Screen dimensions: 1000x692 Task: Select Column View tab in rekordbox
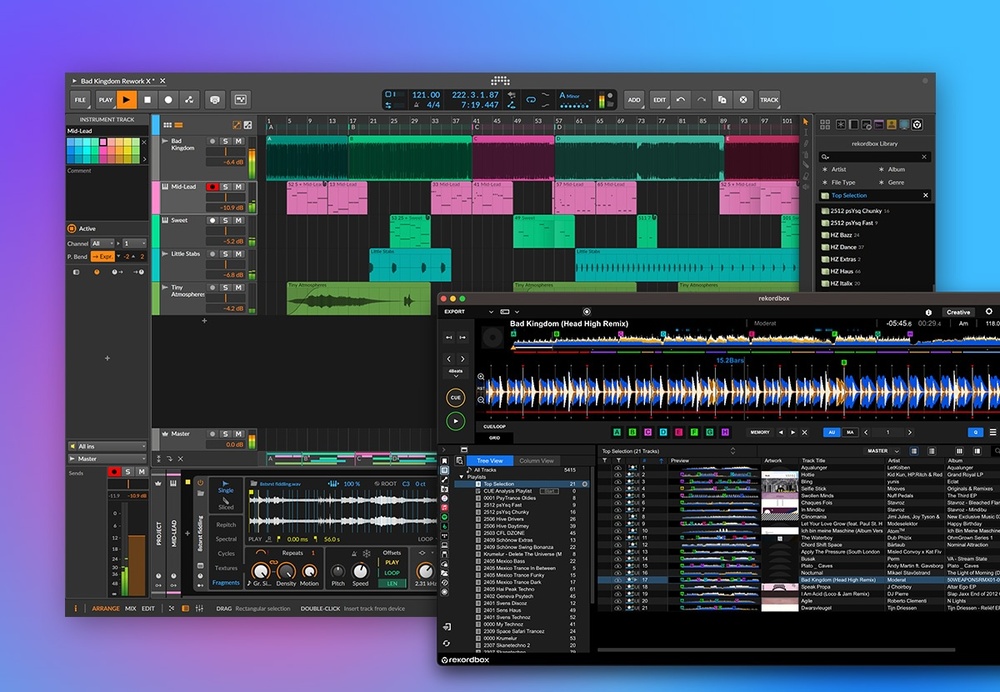536,460
